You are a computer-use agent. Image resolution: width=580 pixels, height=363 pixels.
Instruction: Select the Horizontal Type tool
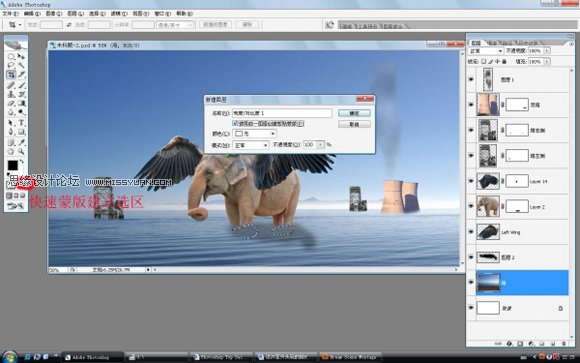point(21,122)
